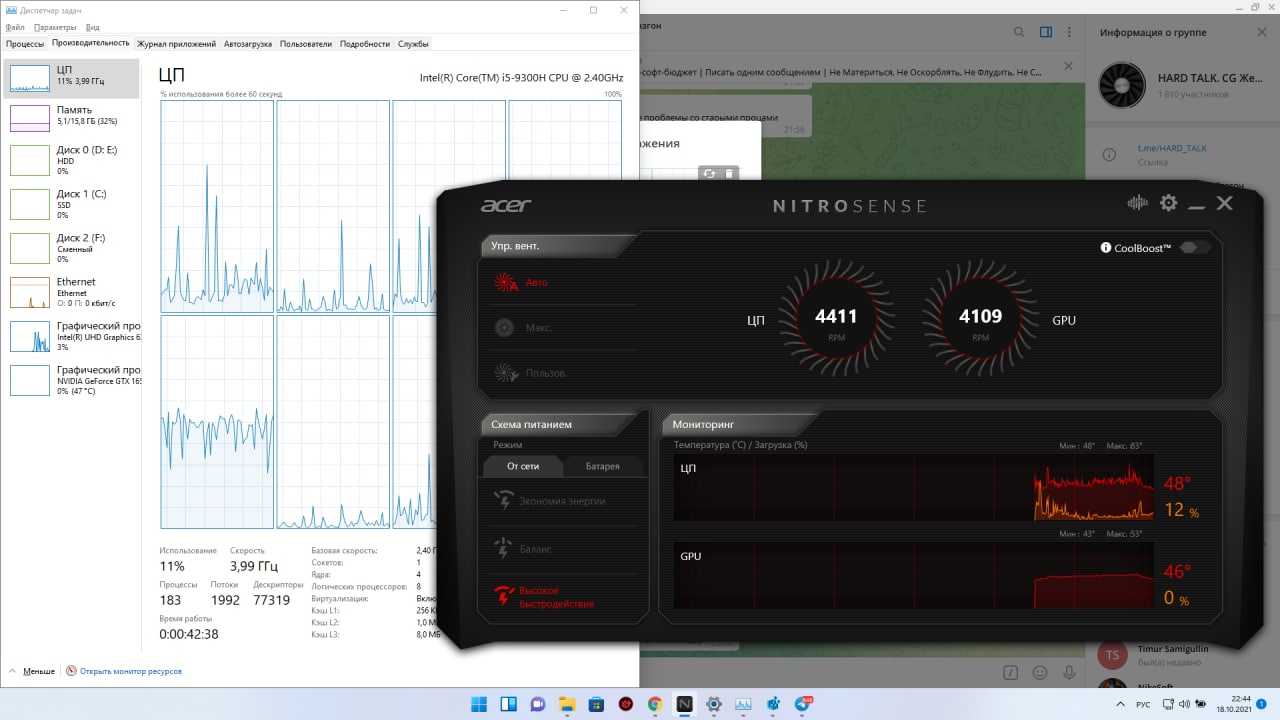
Task: Open Chat icon on taskbar
Action: pyautogui.click(x=537, y=704)
